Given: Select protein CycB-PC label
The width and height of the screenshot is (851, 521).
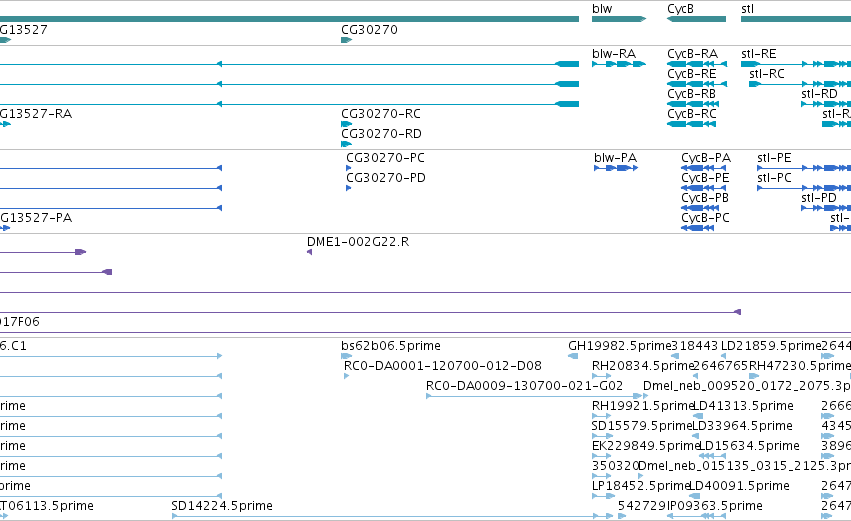Looking at the screenshot, I should [705, 218].
